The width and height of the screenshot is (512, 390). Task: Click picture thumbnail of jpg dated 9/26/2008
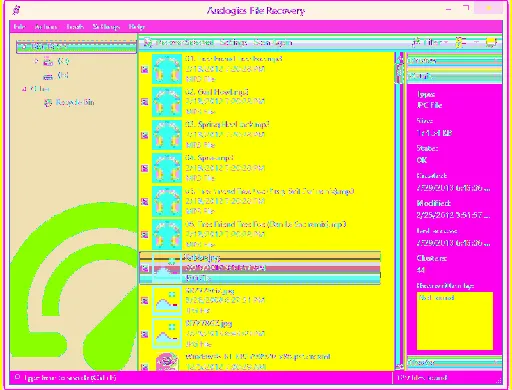(x=167, y=301)
